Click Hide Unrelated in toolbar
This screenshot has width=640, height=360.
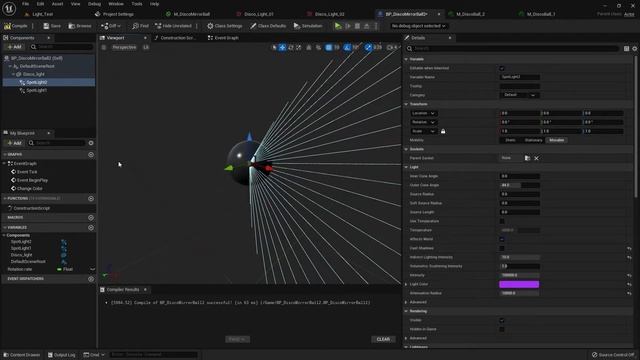pos(173,26)
